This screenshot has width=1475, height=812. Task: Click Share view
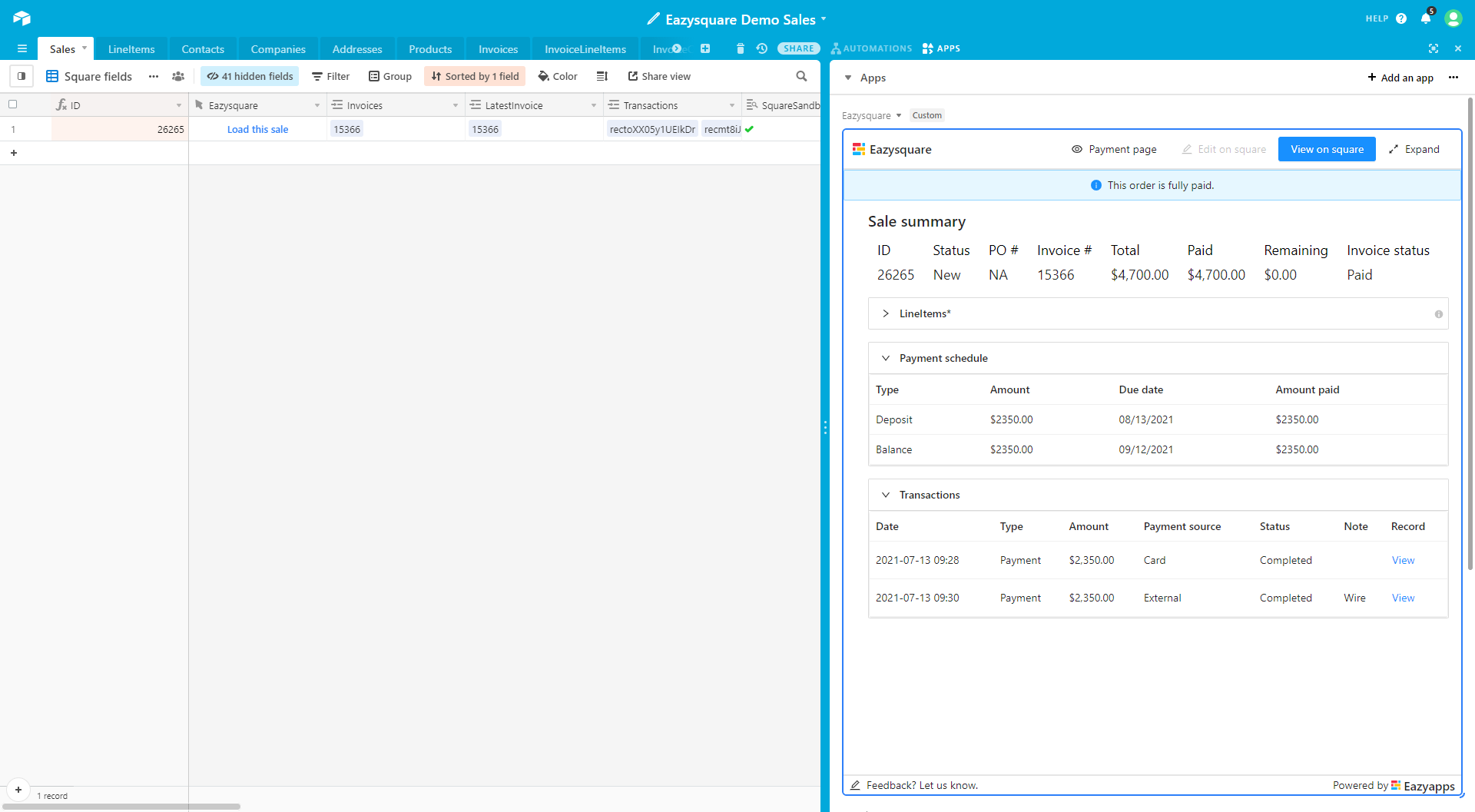click(659, 76)
